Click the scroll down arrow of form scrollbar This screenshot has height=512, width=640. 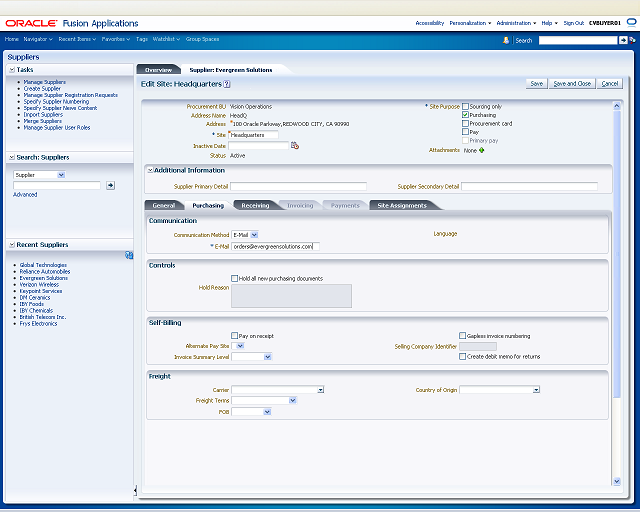click(617, 481)
